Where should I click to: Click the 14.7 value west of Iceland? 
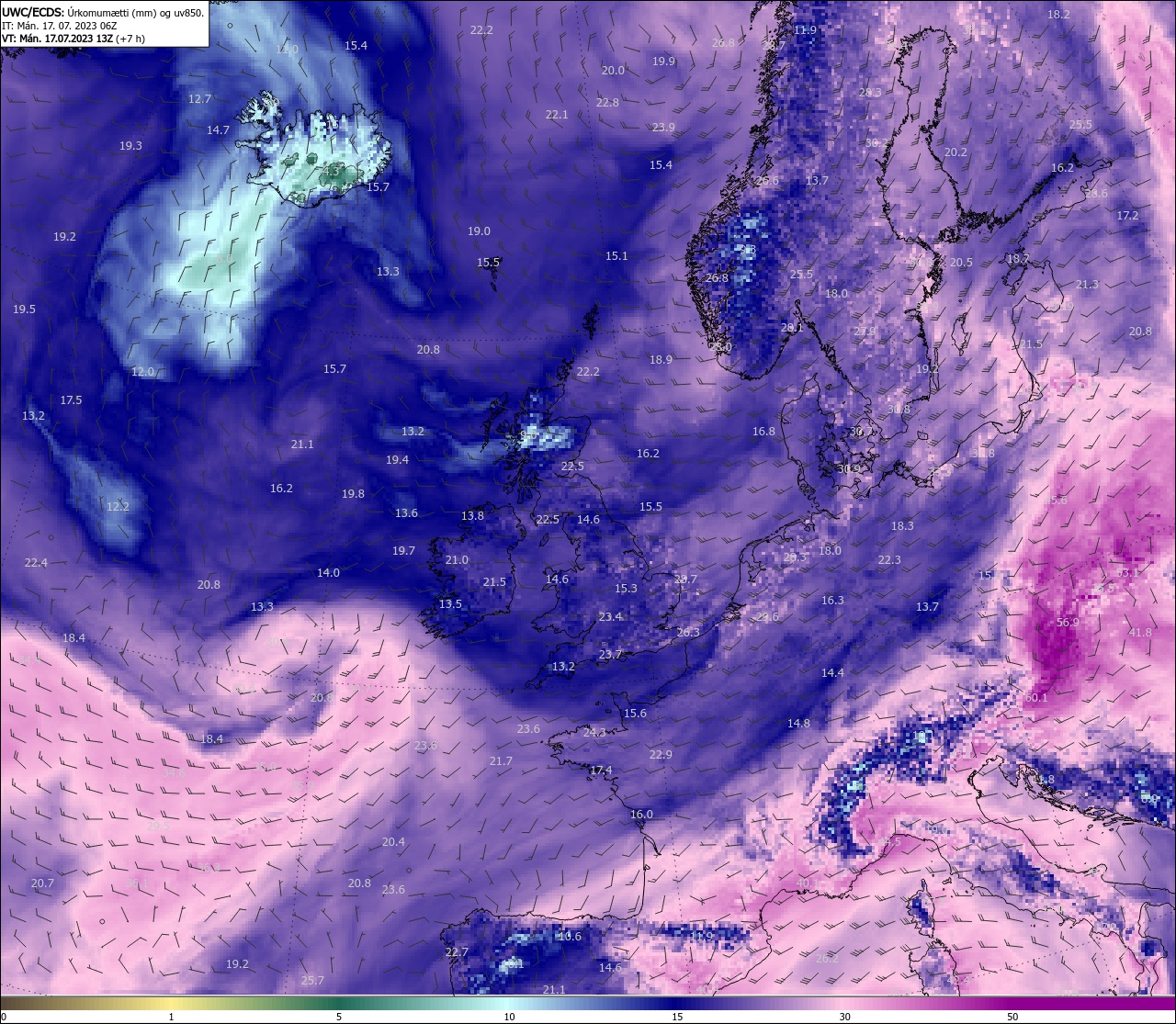[x=218, y=130]
